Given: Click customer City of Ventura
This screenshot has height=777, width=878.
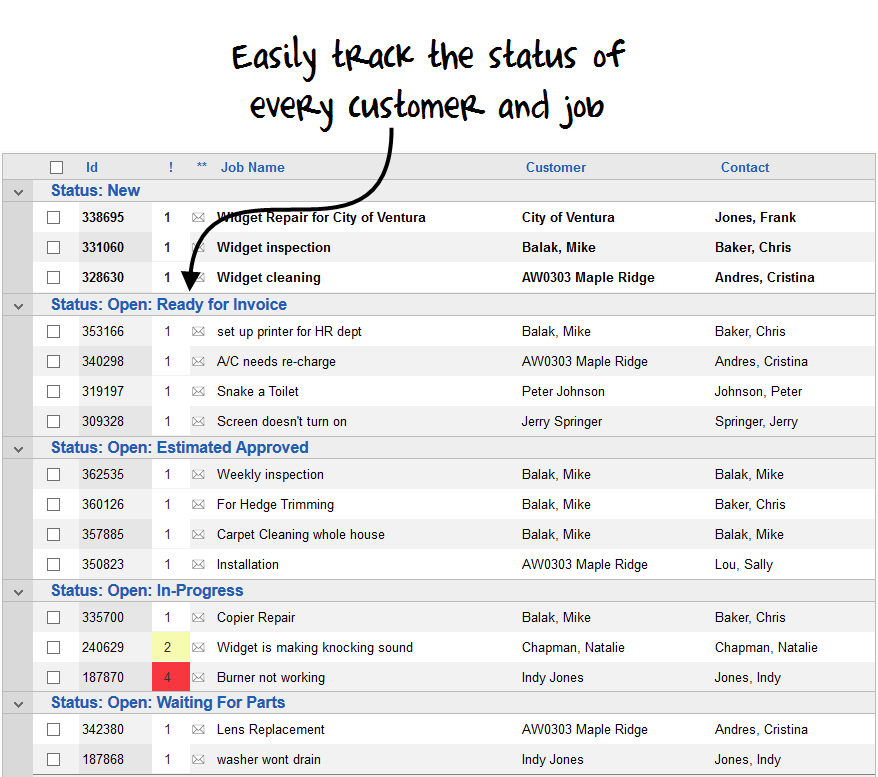Looking at the screenshot, I should [568, 217].
